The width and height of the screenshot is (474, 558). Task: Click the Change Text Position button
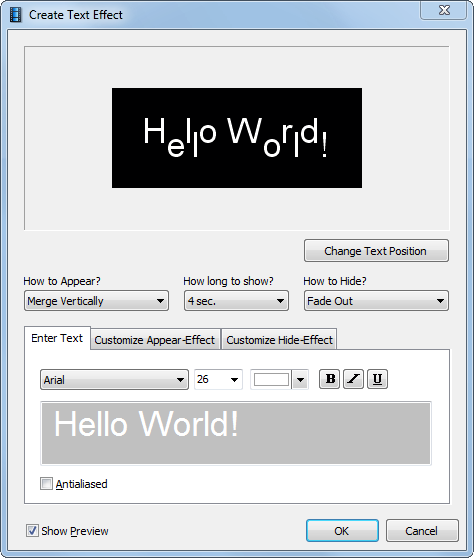376,251
